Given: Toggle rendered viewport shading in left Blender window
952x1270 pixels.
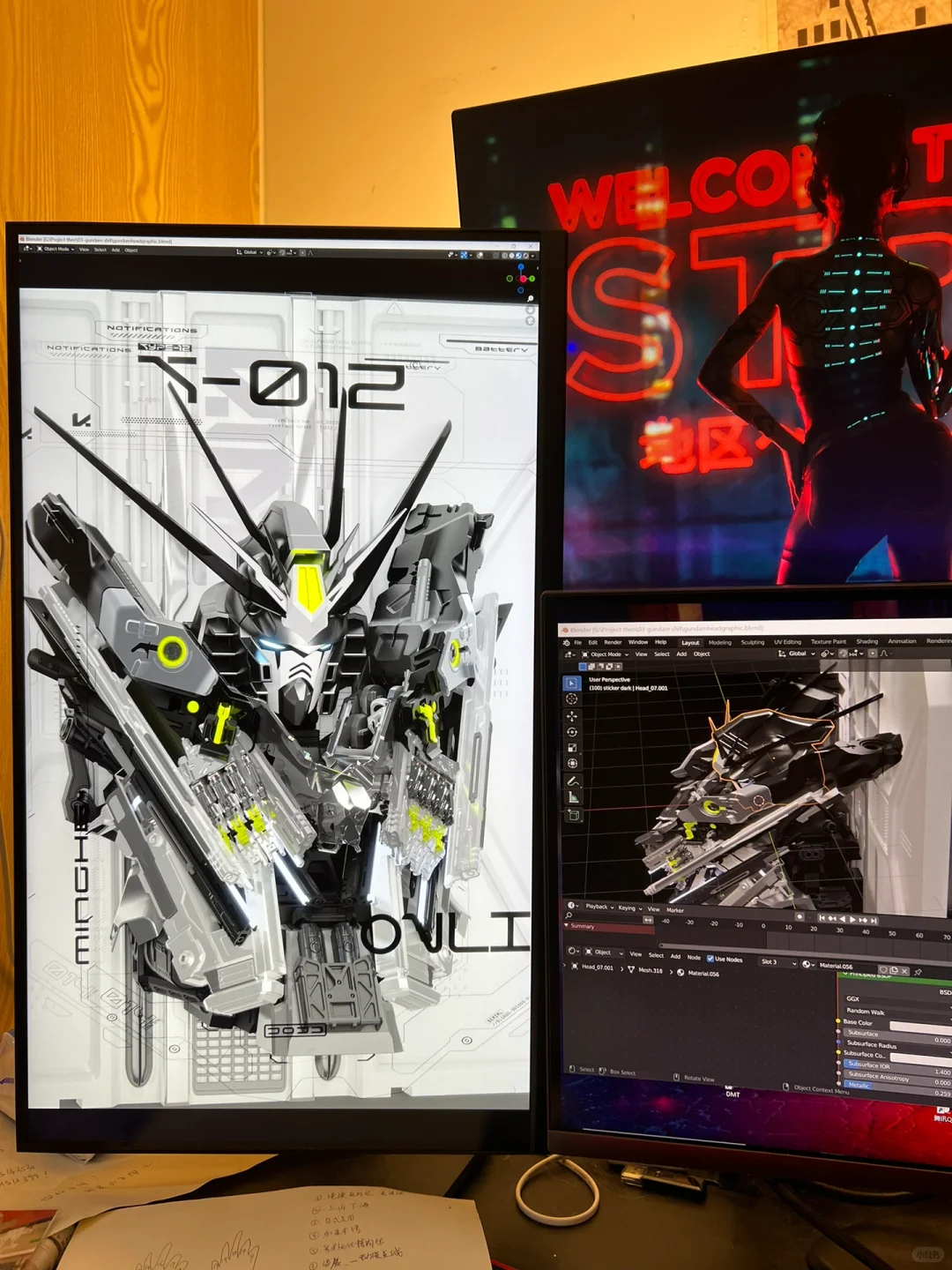Looking at the screenshot, I should coord(525,255).
